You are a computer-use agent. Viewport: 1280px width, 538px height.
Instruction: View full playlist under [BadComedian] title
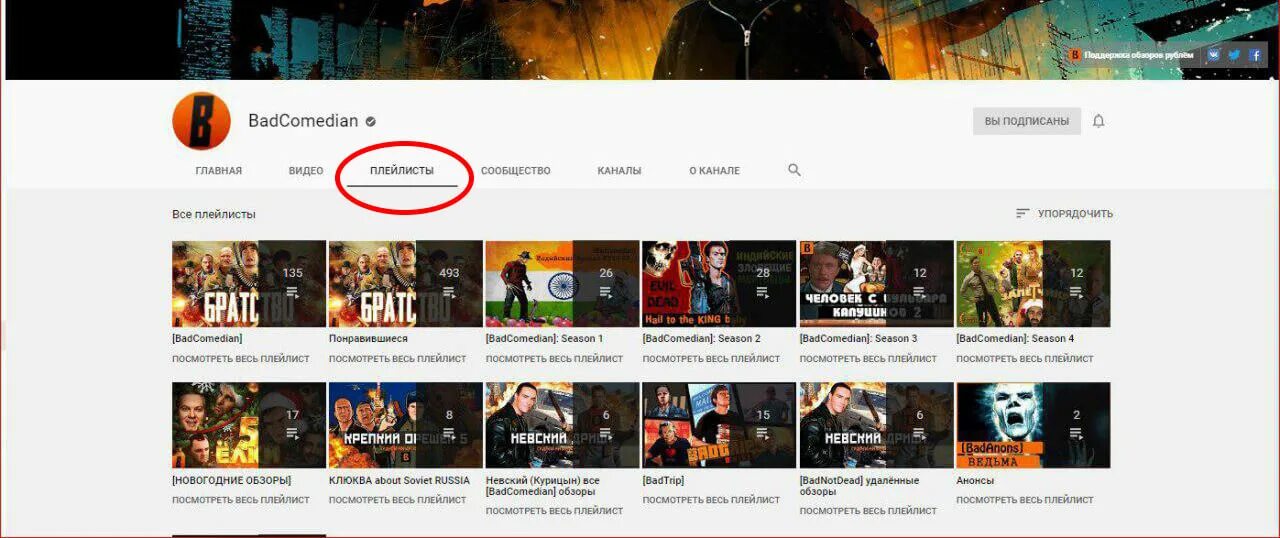pos(241,358)
